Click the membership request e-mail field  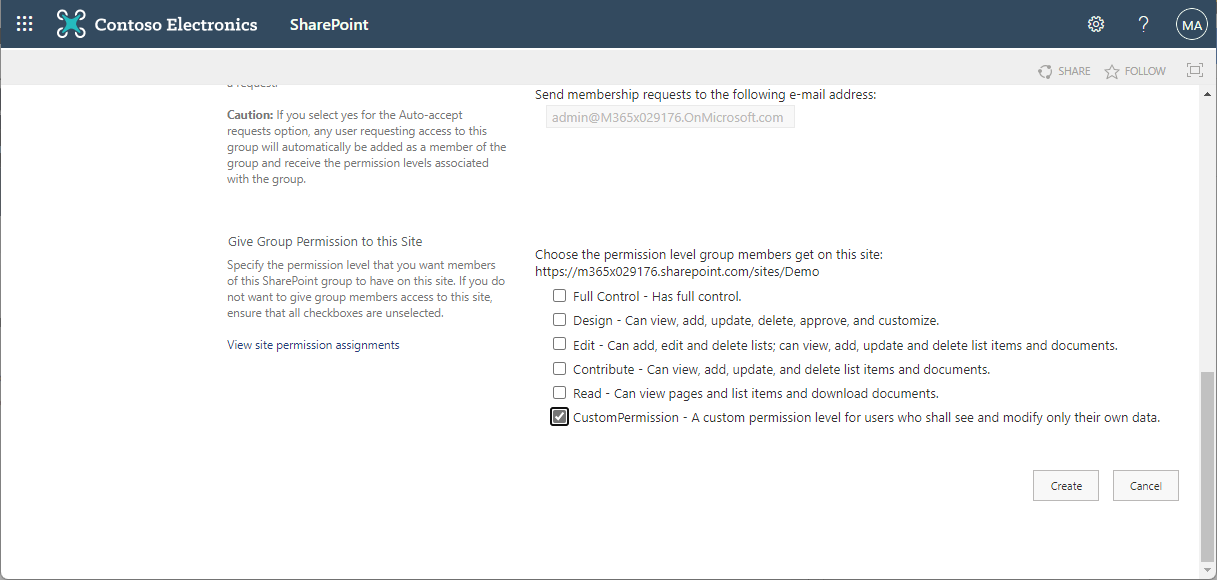[666, 117]
